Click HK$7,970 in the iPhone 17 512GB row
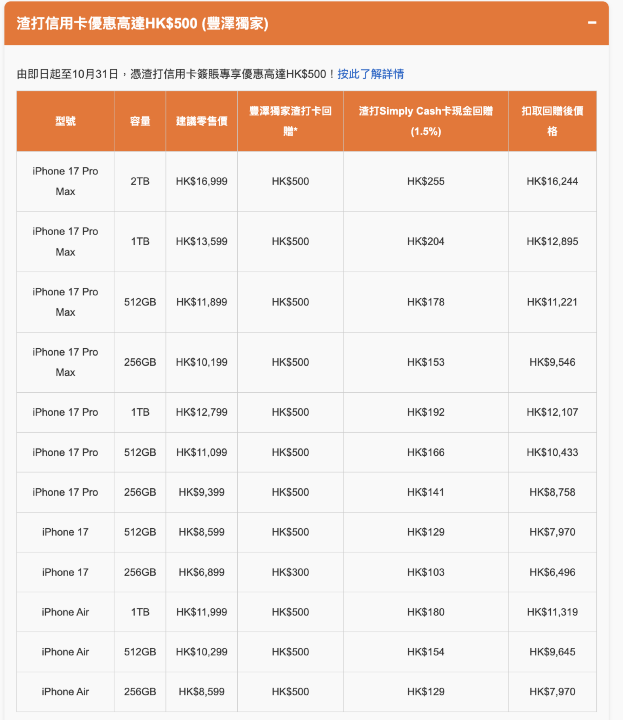This screenshot has width=623, height=720. pyautogui.click(x=552, y=532)
